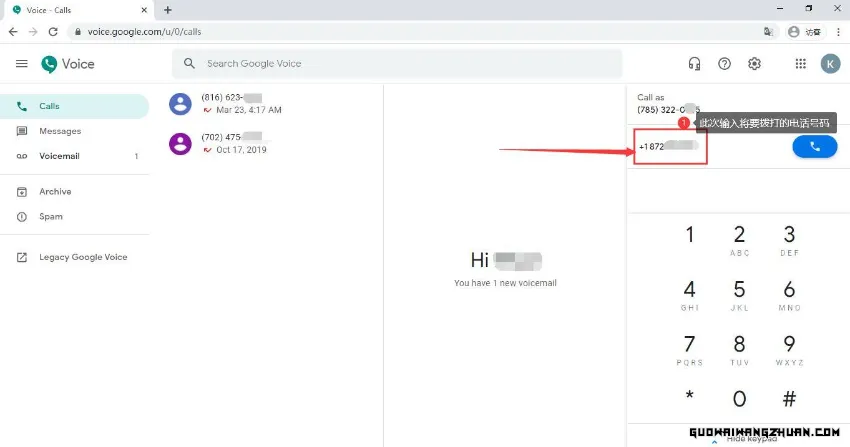
Task: Click the translate page icon
Action: (768, 32)
